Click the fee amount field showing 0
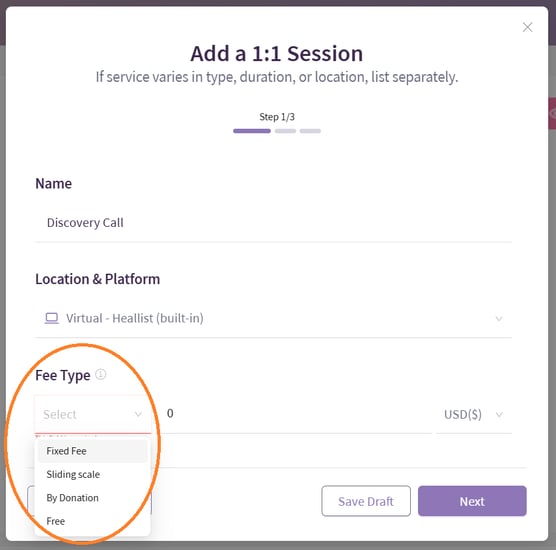556x550 pixels. (x=298, y=414)
